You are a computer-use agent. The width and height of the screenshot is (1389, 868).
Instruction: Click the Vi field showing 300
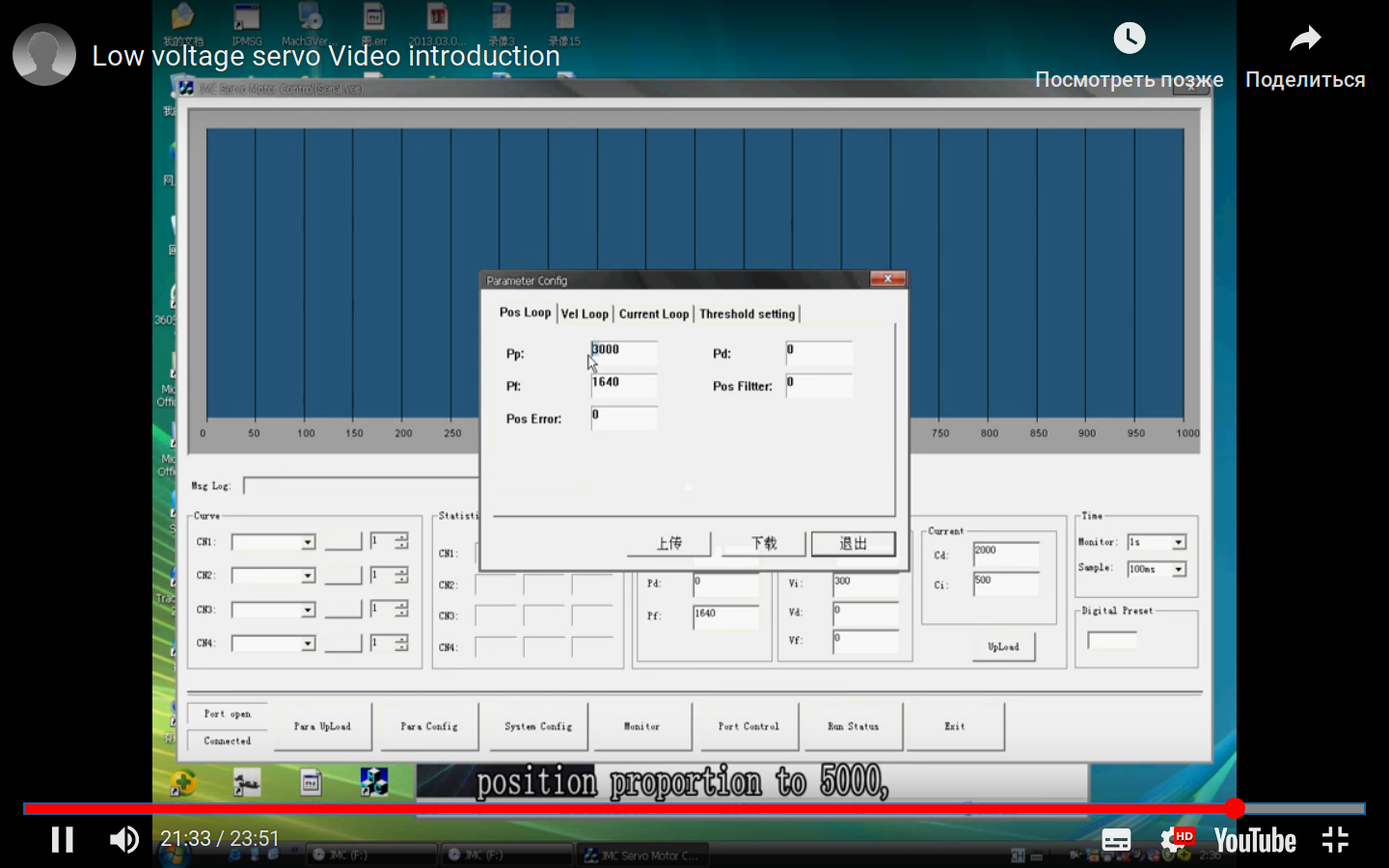point(865,583)
